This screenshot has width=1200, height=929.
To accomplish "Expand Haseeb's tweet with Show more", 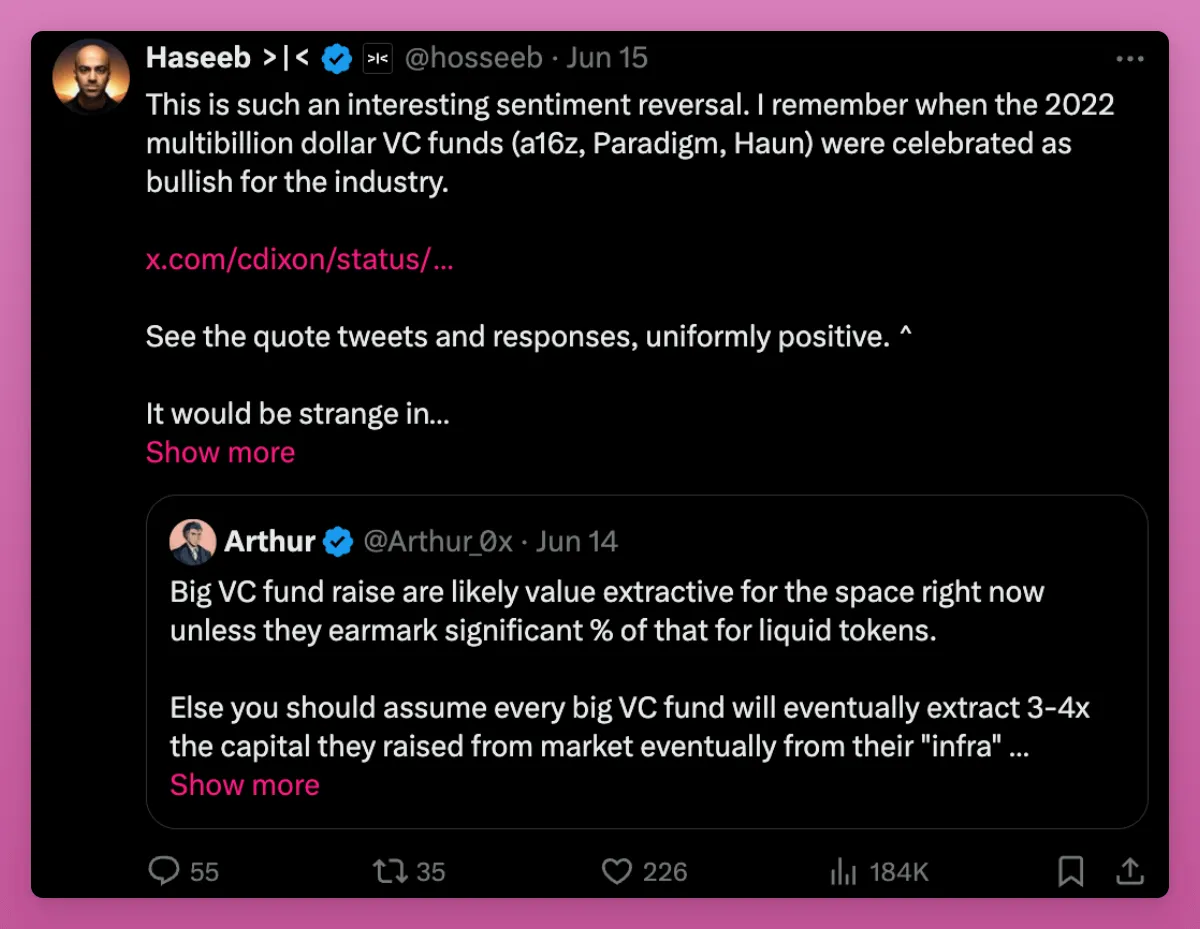I will pos(220,452).
